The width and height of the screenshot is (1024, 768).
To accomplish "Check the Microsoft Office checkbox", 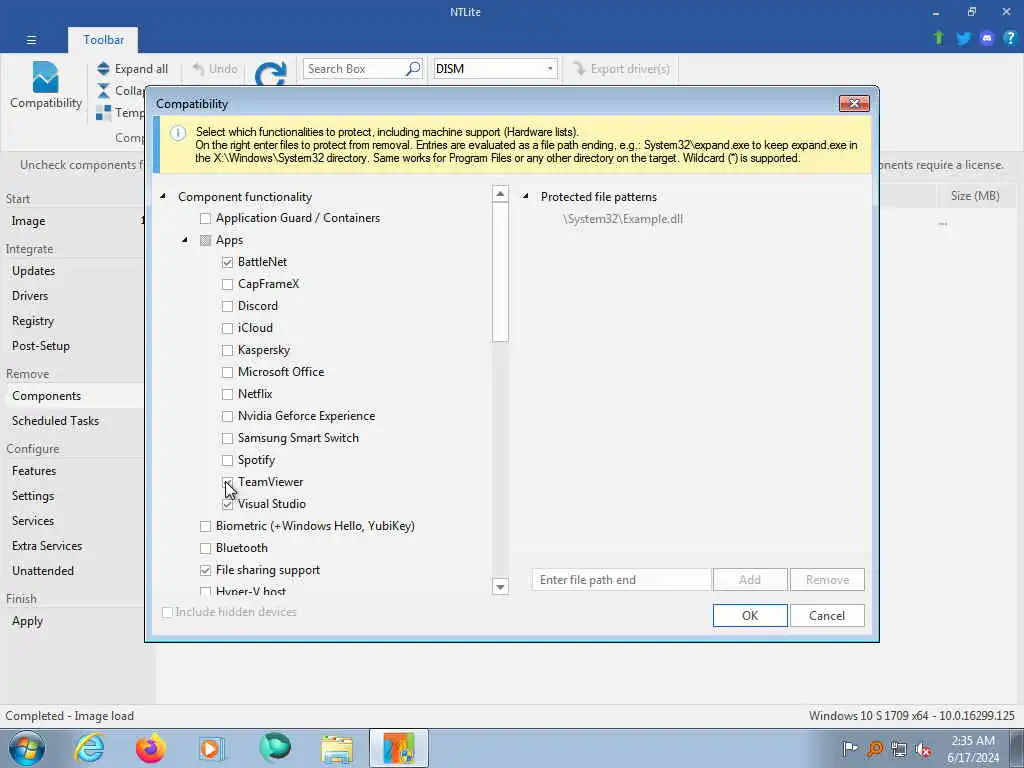I will click(x=227, y=372).
